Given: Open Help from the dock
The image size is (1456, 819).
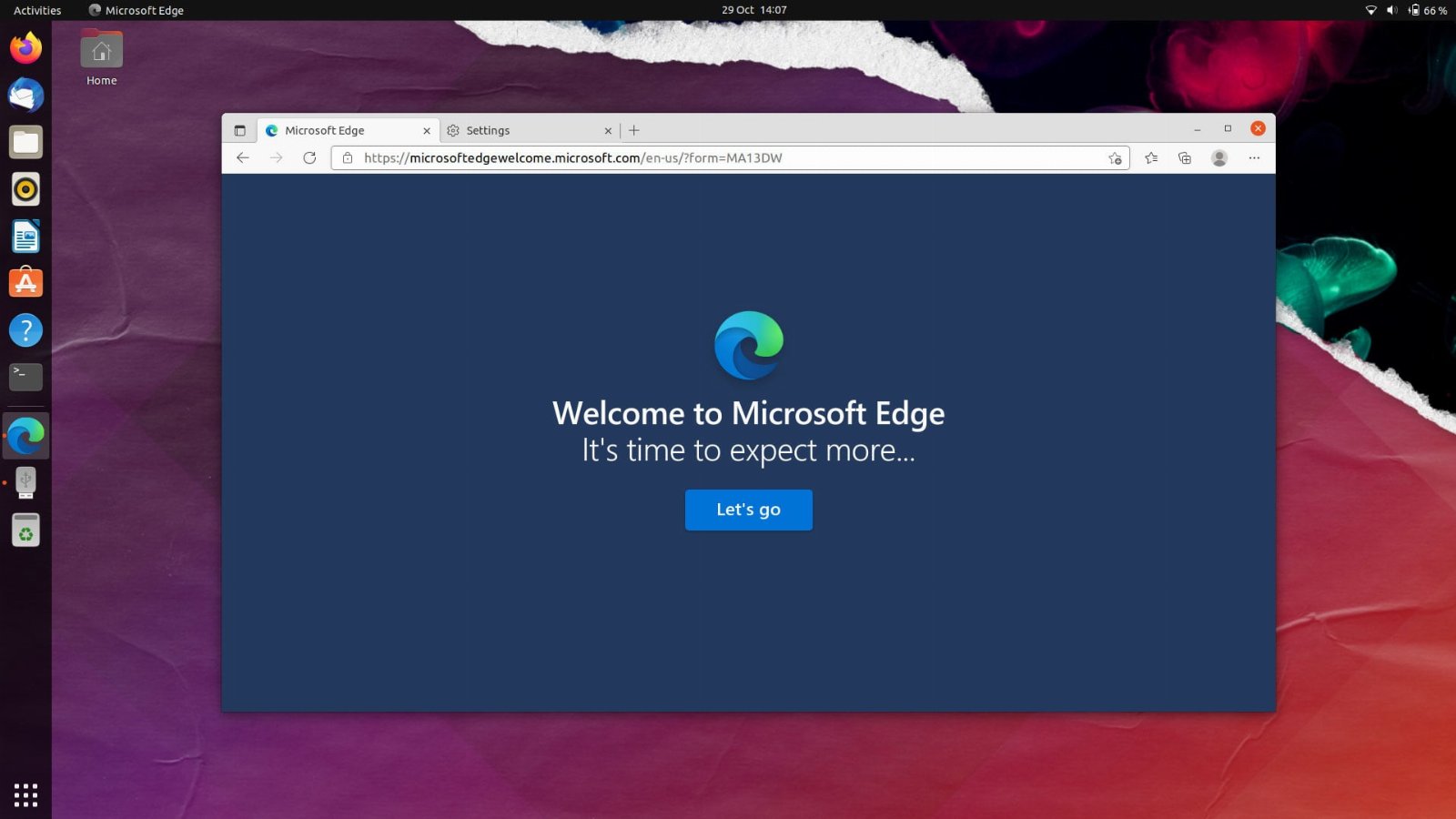Looking at the screenshot, I should tap(25, 330).
